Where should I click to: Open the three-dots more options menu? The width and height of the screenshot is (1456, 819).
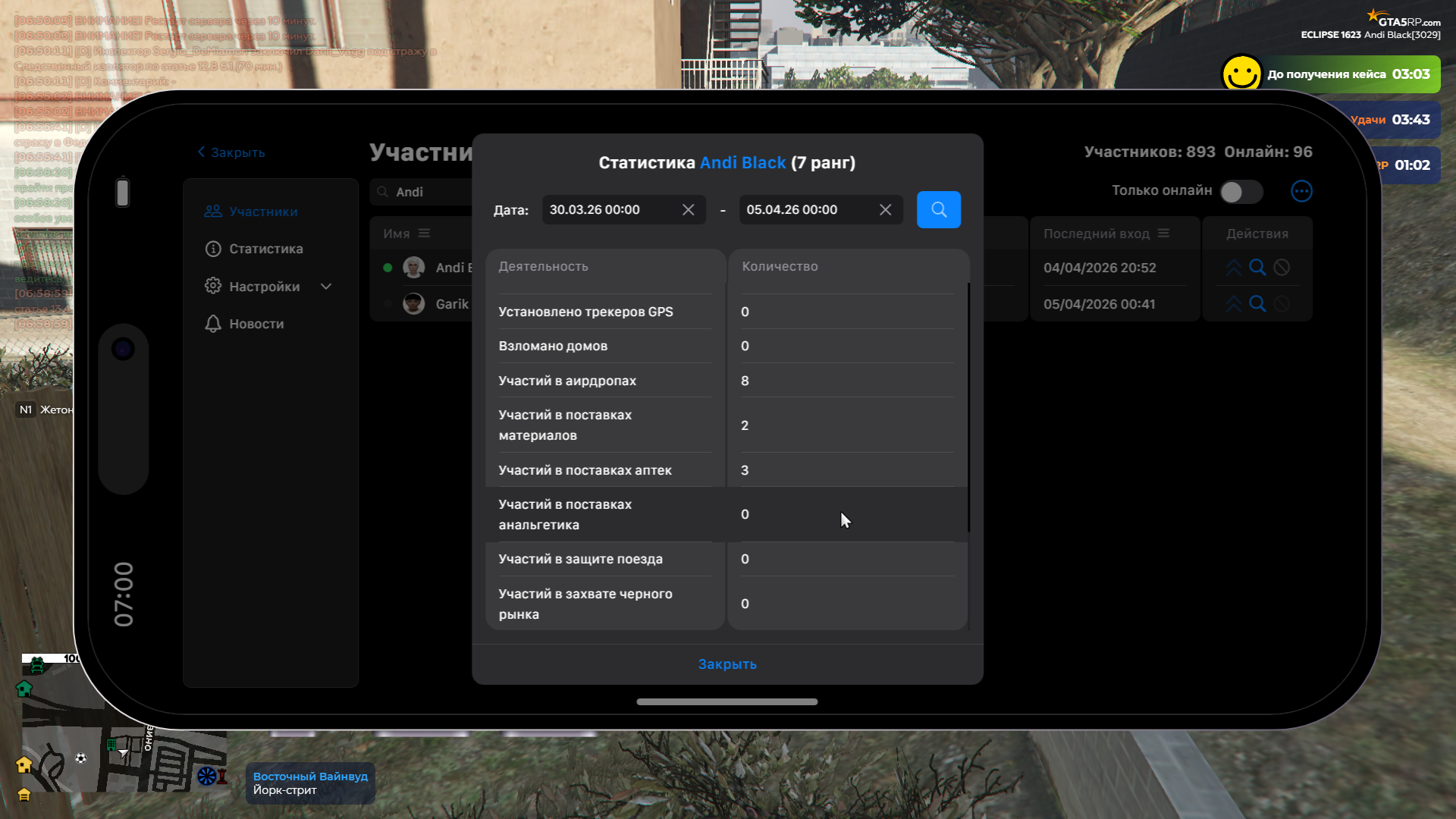[1301, 191]
